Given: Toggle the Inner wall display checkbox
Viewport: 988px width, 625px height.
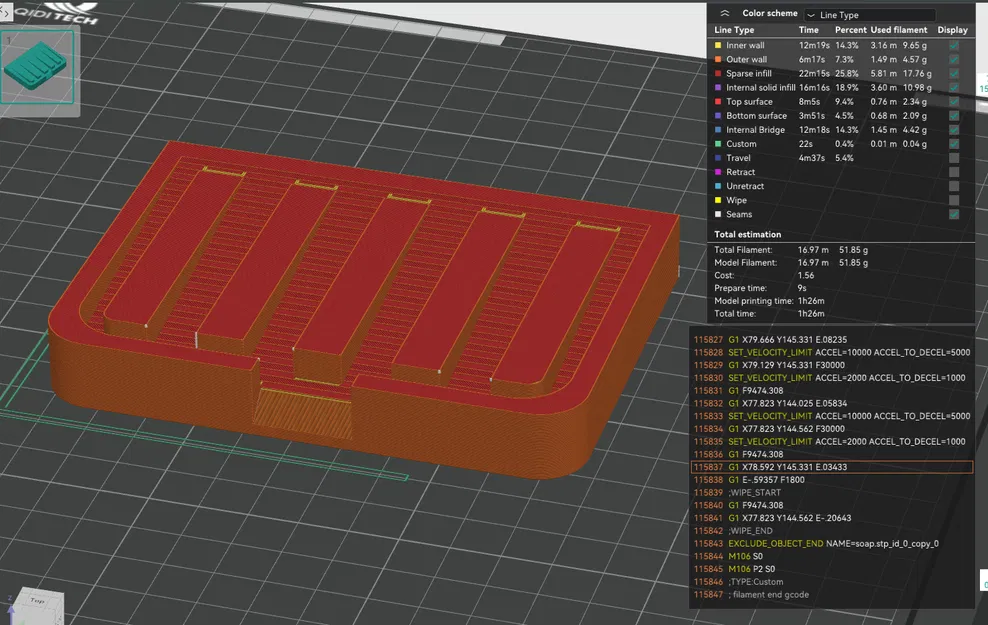Looking at the screenshot, I should click(x=953, y=46).
